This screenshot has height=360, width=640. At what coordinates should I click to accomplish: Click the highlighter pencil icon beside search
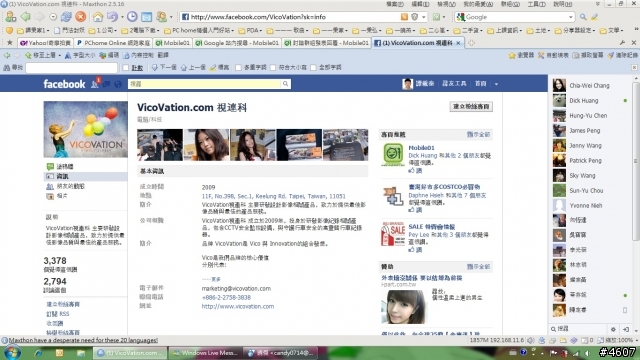(x=595, y=17)
